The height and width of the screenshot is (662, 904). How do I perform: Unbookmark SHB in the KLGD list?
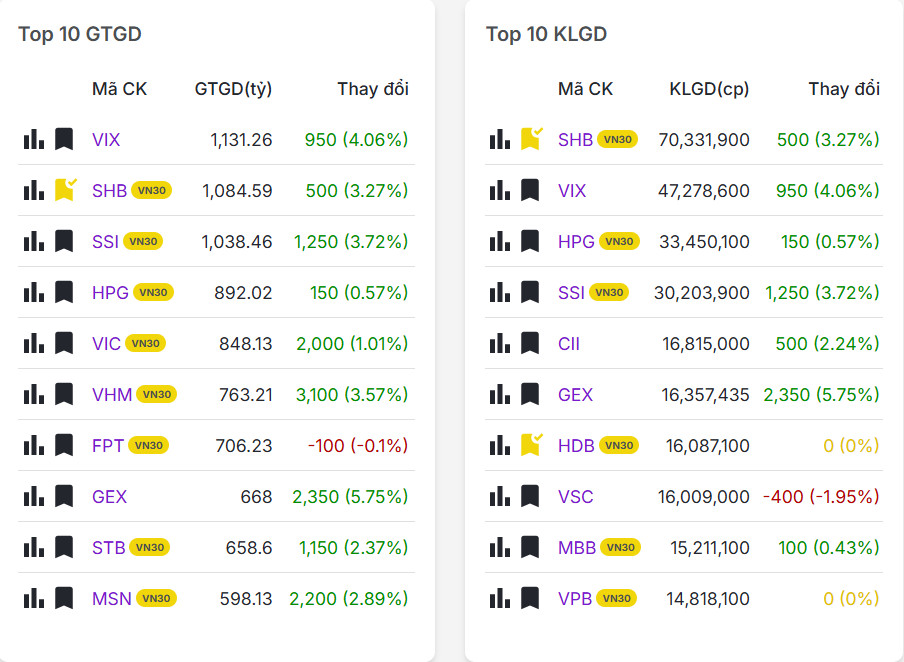click(531, 139)
